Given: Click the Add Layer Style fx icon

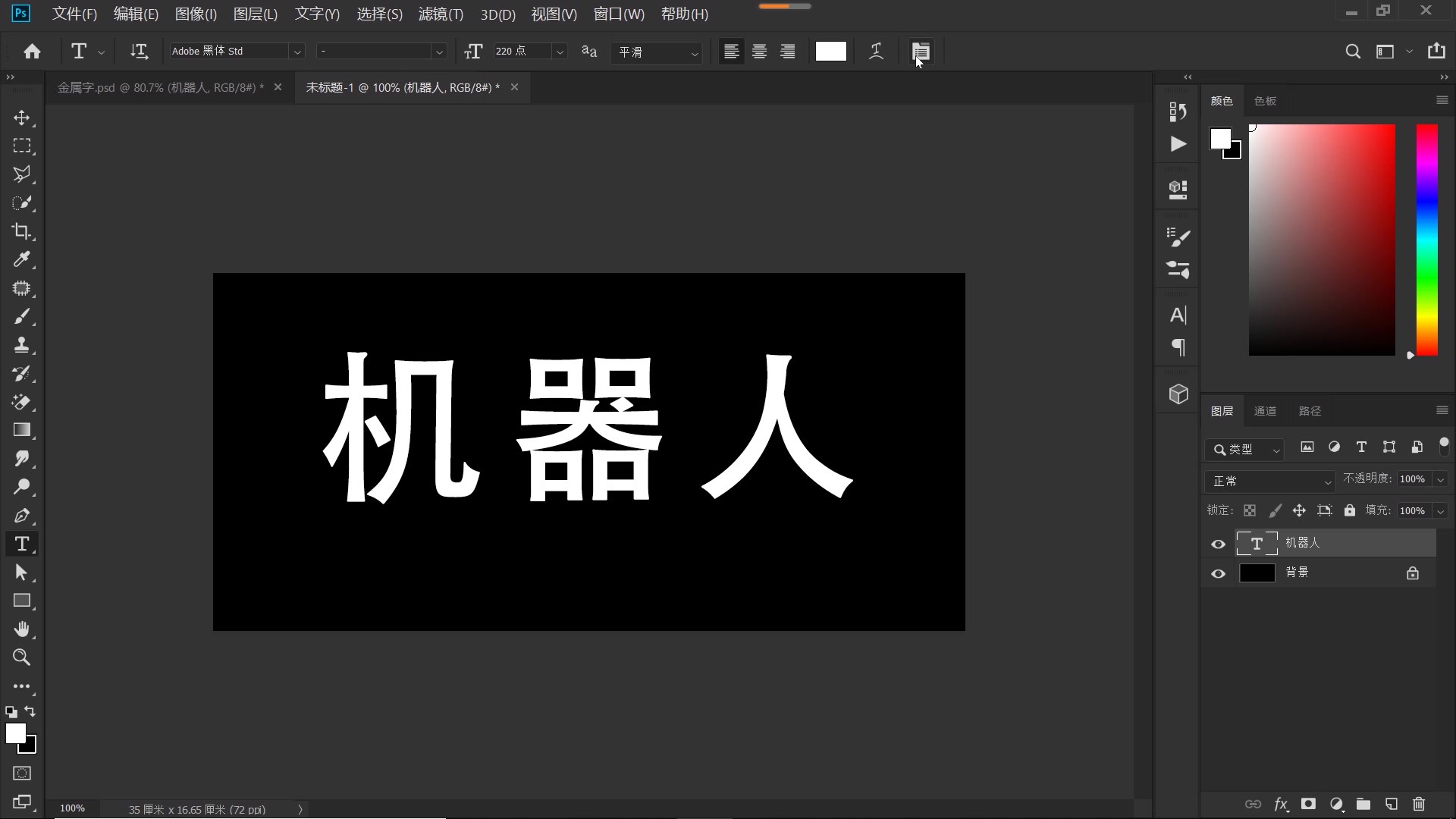Looking at the screenshot, I should click(x=1281, y=805).
